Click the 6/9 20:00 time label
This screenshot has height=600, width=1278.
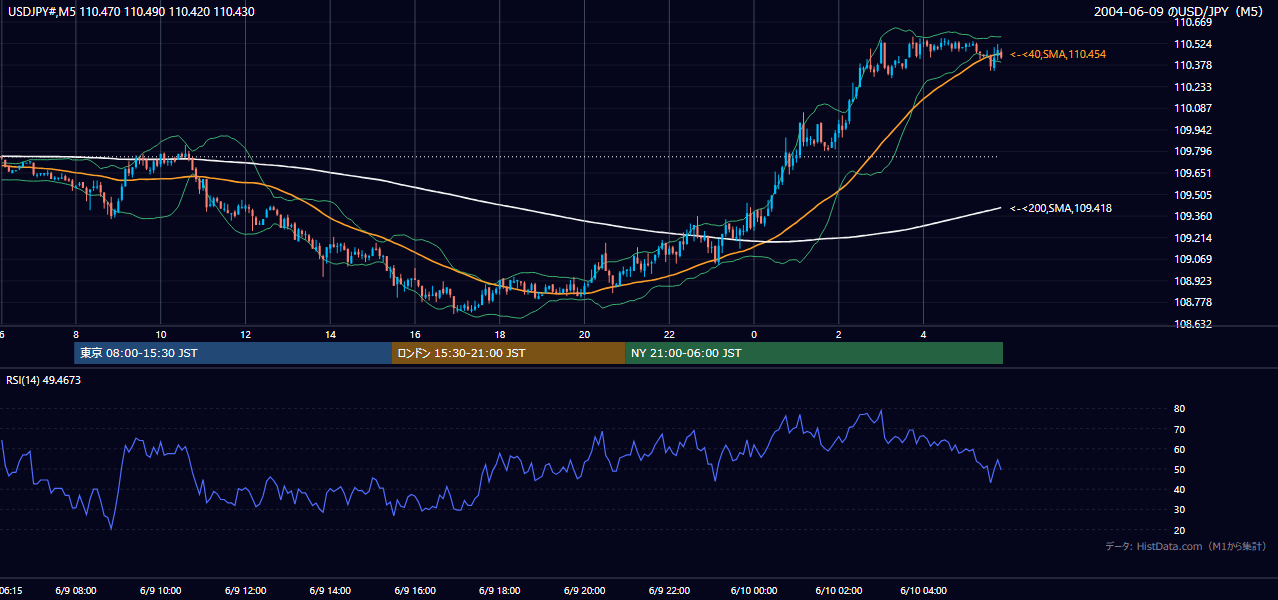585,591
